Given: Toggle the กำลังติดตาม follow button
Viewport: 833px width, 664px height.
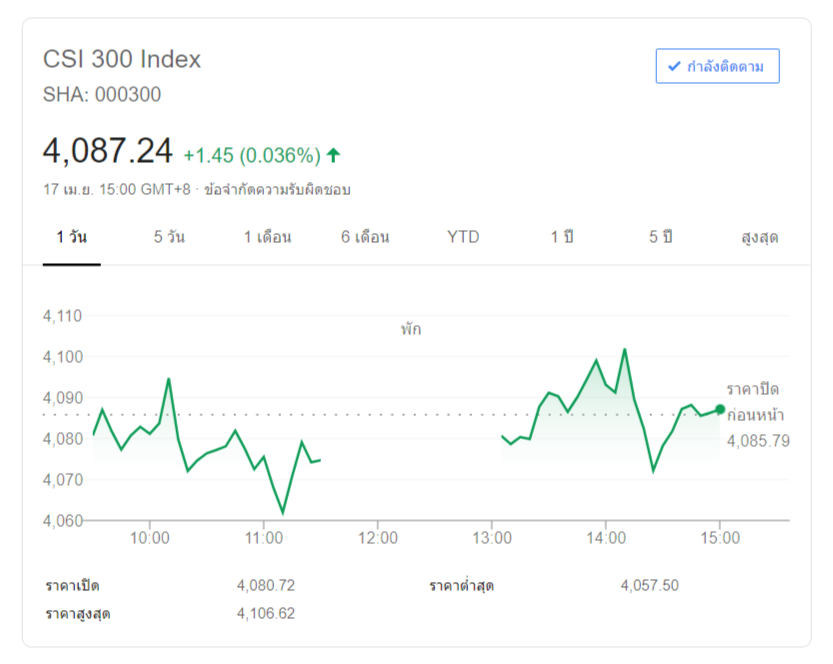Looking at the screenshot, I should tap(717, 66).
